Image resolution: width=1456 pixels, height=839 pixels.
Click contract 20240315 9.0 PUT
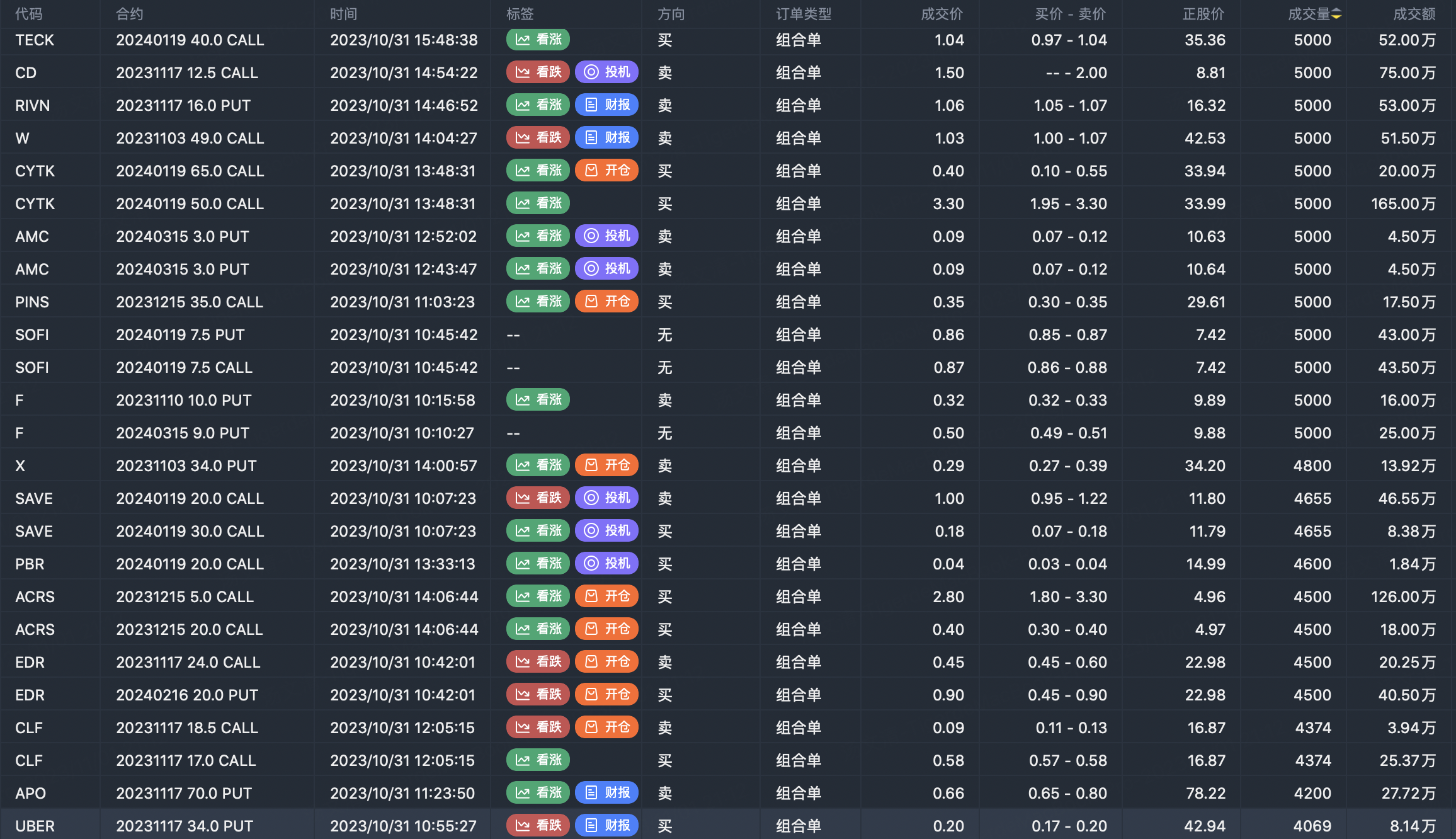[183, 433]
